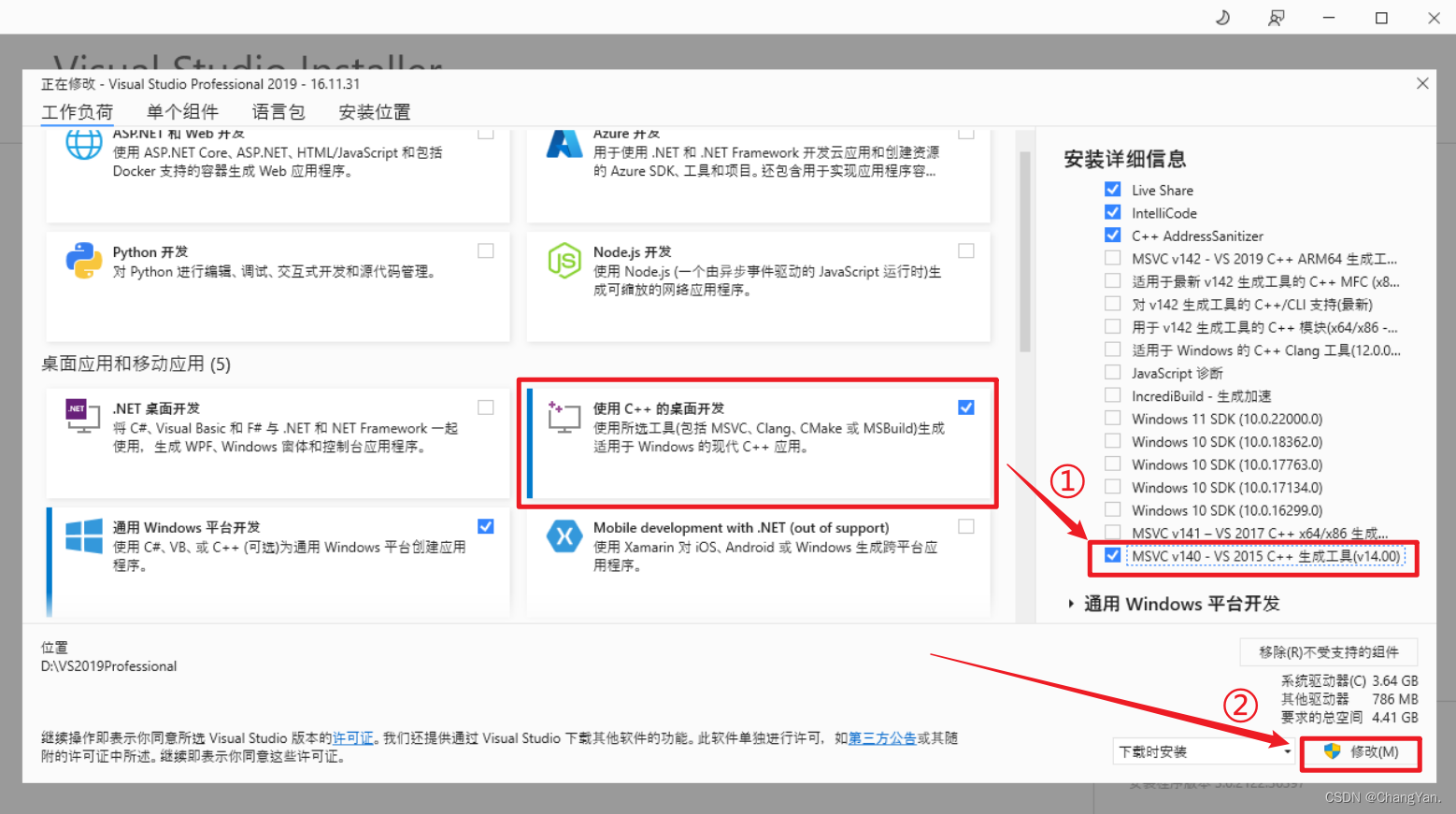Screen dimensions: 1456x814
Task: Open the 许可证 license link
Action: tap(352, 738)
